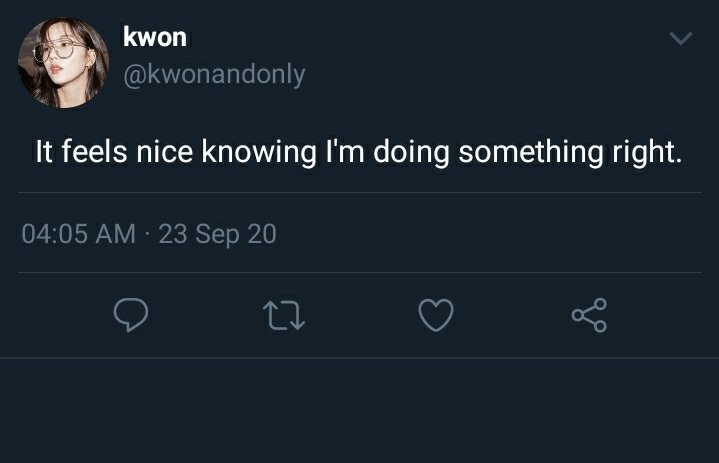
Task: Like the tweet with the heart icon
Action: coord(436,315)
